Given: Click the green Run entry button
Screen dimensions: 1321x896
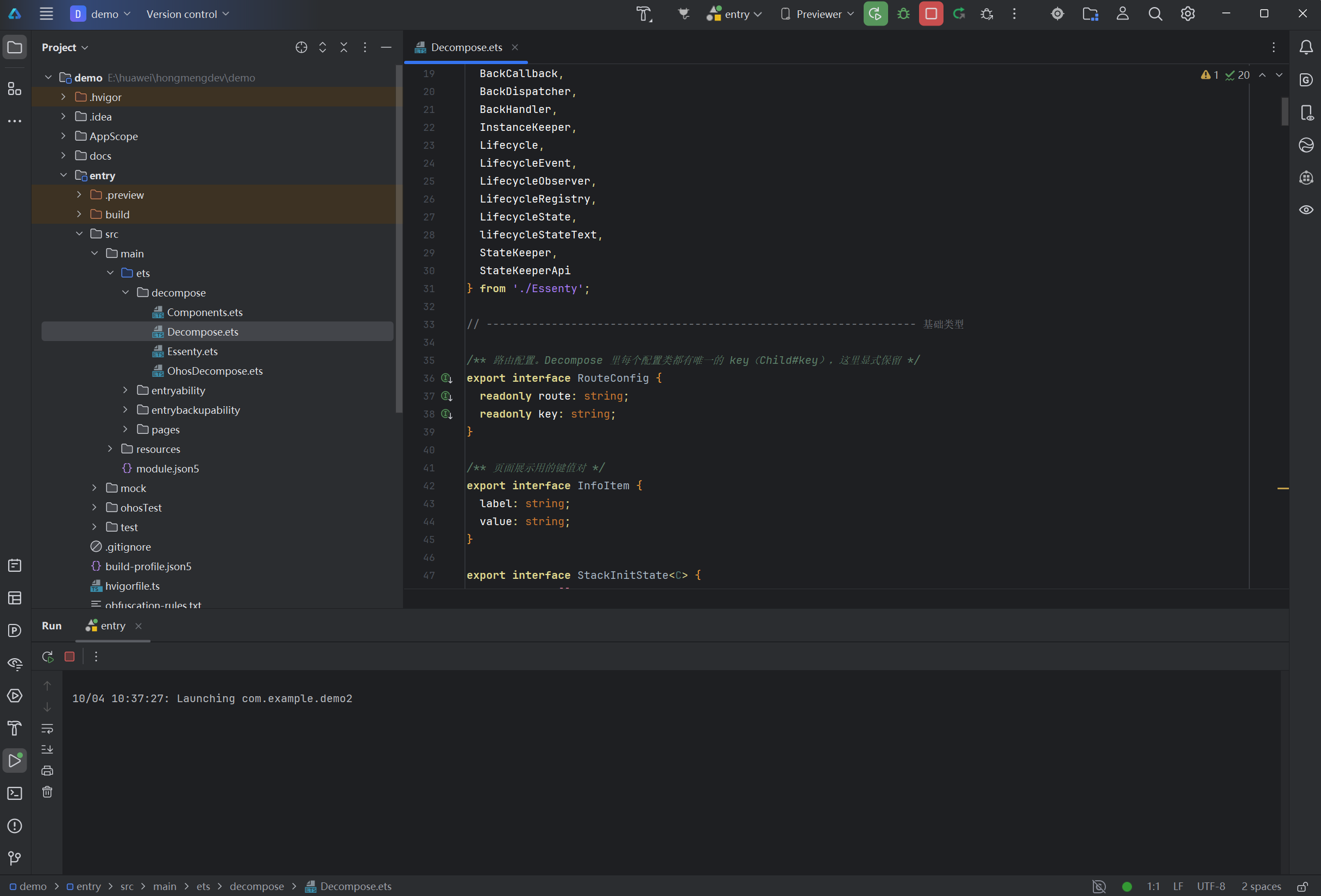Looking at the screenshot, I should coord(876,14).
